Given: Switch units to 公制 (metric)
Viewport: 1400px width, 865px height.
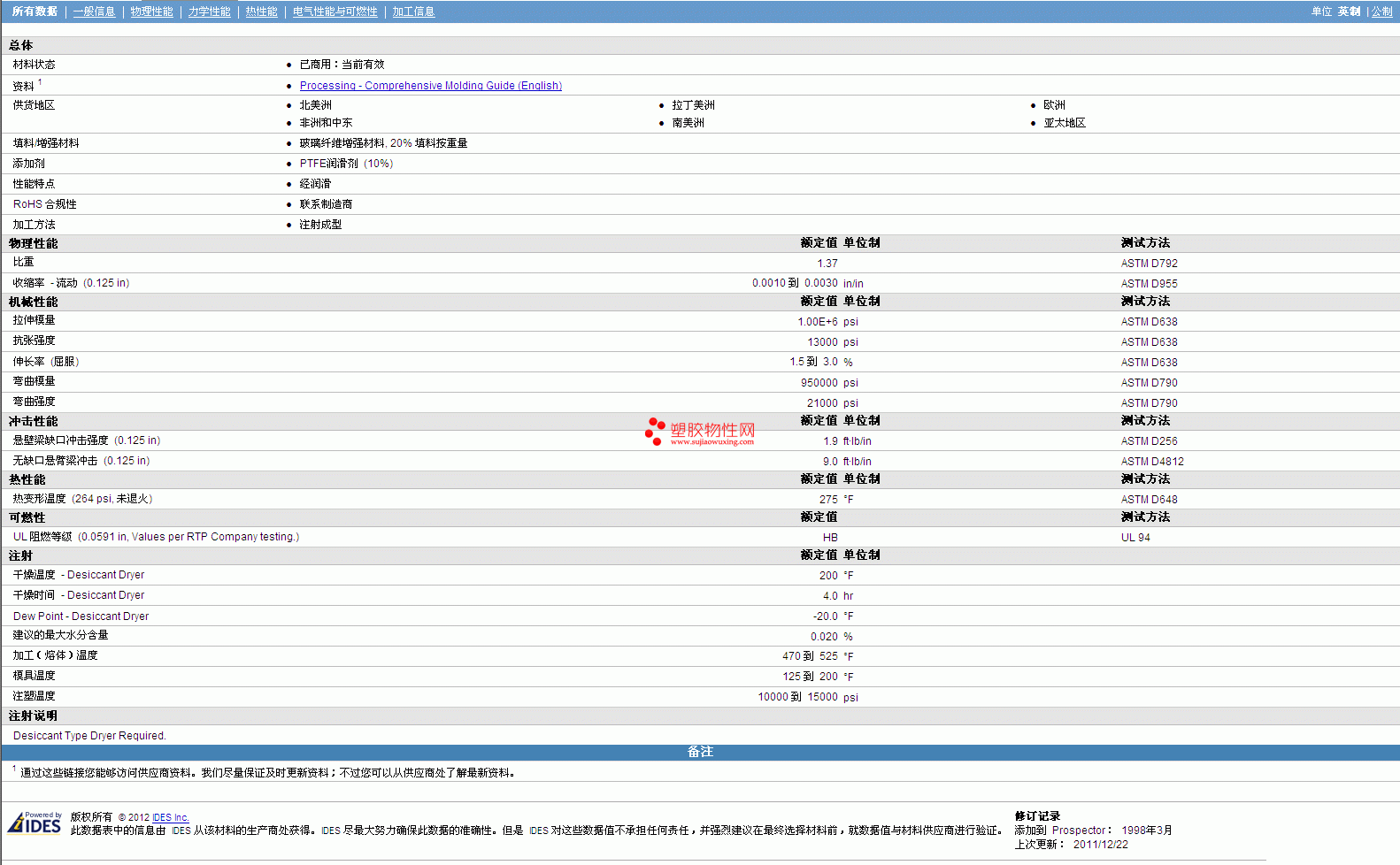Looking at the screenshot, I should point(1381,11).
